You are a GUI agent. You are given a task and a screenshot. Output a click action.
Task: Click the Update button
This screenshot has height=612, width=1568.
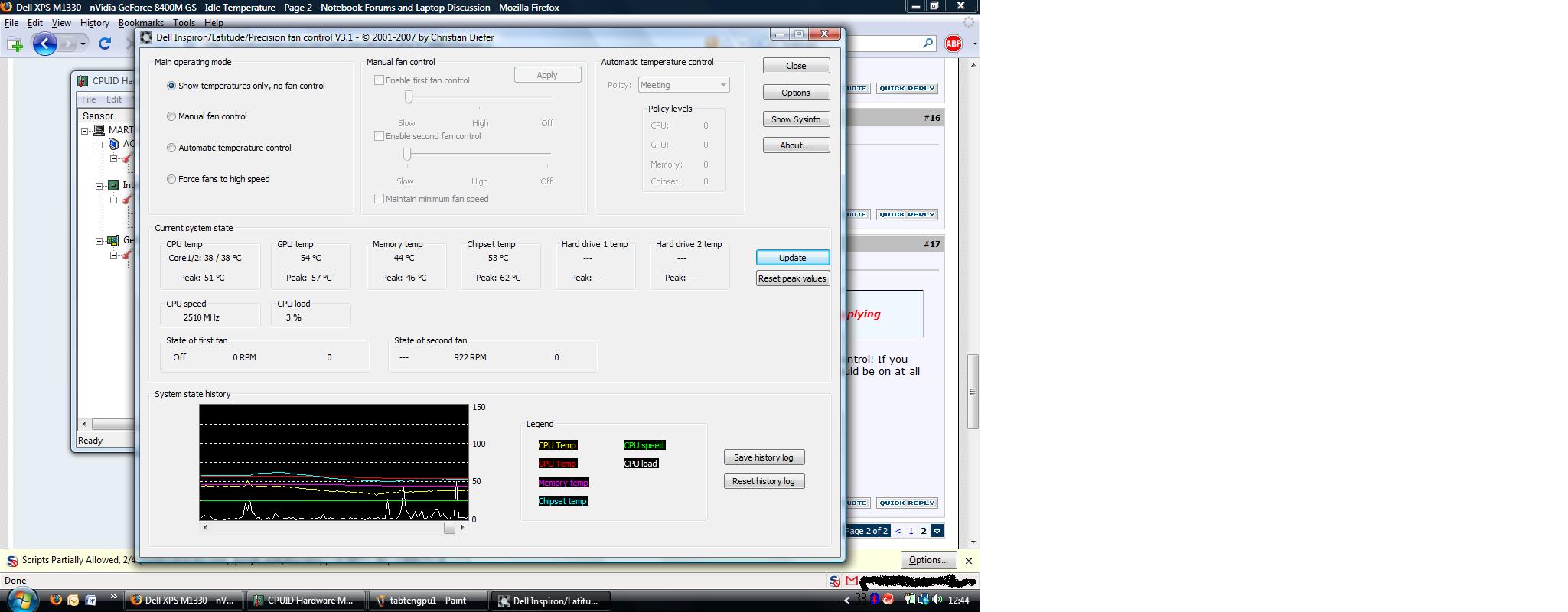pos(793,258)
